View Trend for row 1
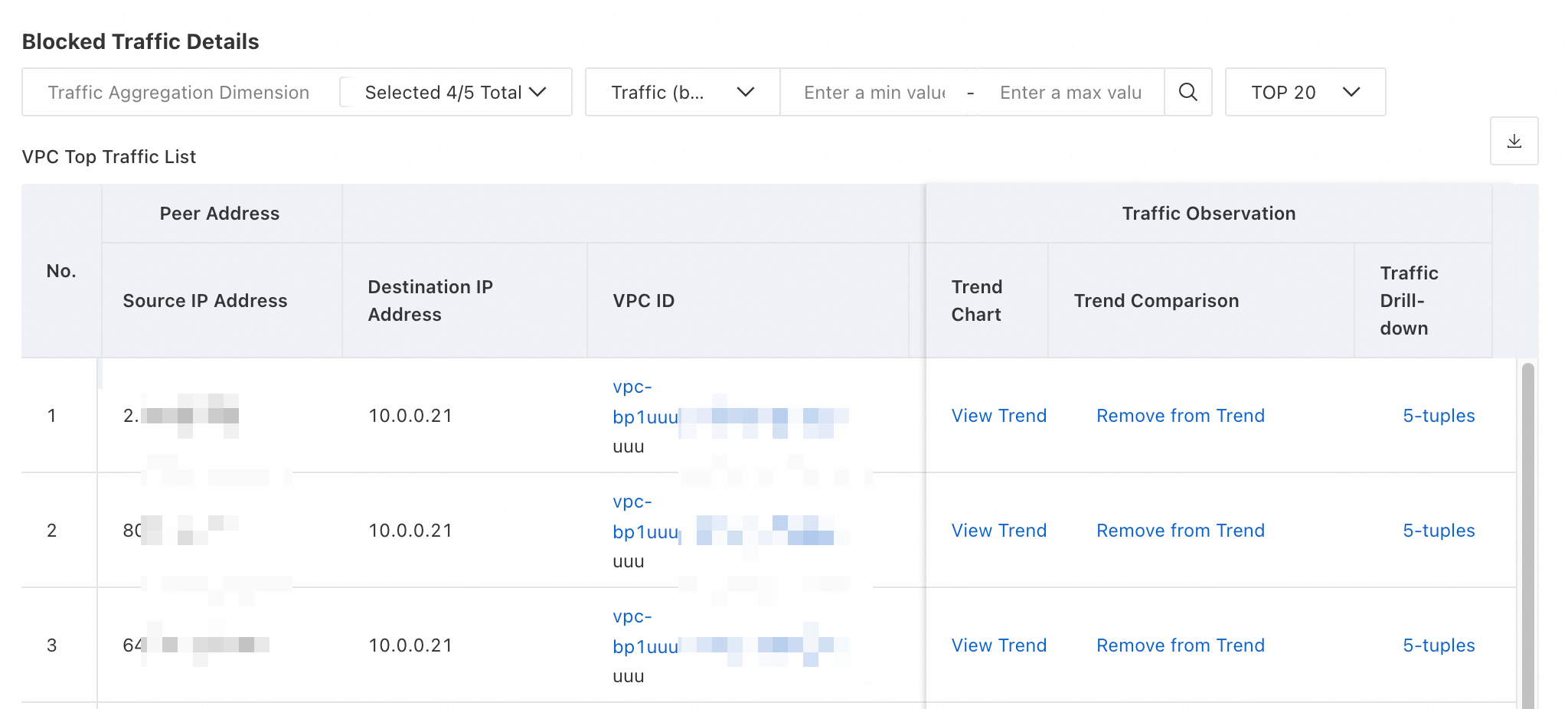 click(998, 416)
